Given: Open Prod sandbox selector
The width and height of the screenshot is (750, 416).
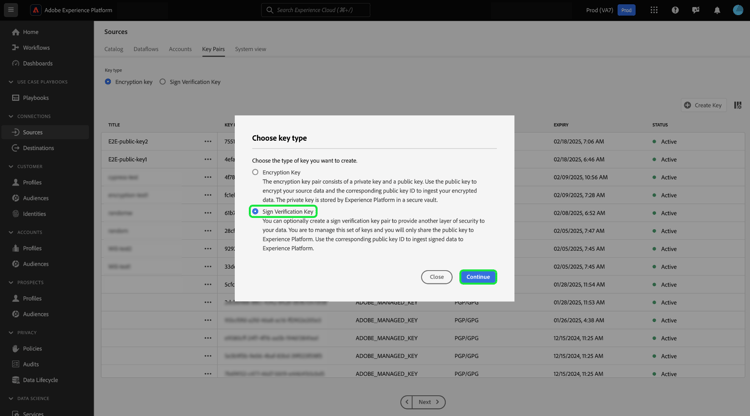Looking at the screenshot, I should pyautogui.click(x=626, y=10).
